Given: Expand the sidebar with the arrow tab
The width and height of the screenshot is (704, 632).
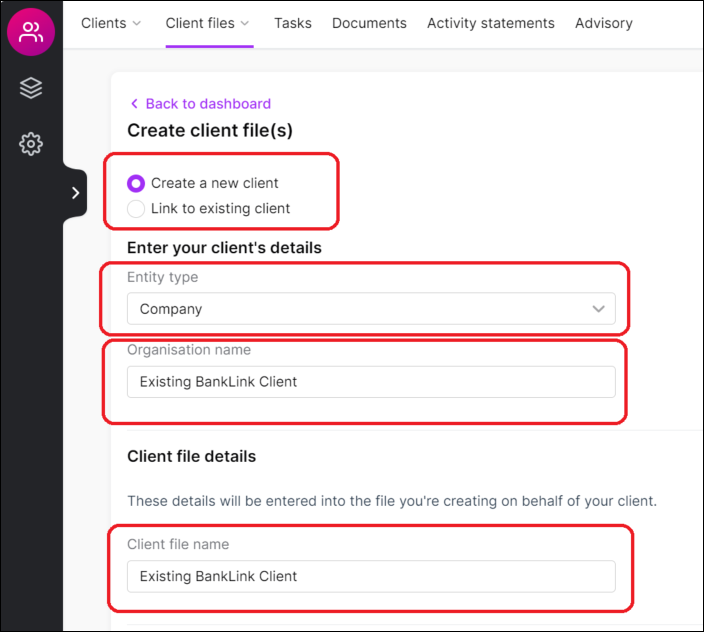Looking at the screenshot, I should pyautogui.click(x=75, y=193).
